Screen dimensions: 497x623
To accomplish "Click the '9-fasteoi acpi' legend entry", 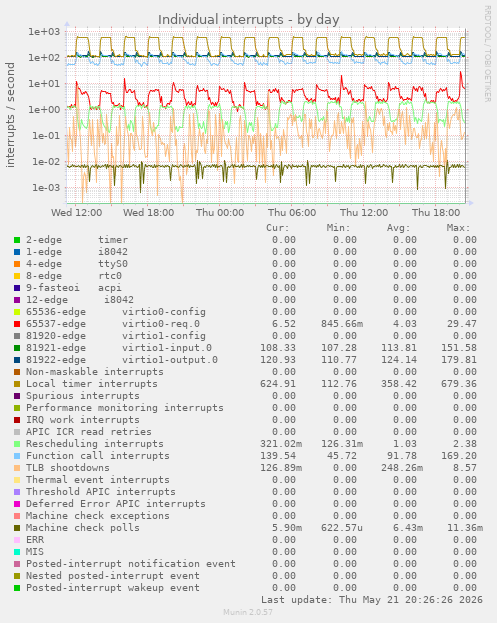I will 73,288.
